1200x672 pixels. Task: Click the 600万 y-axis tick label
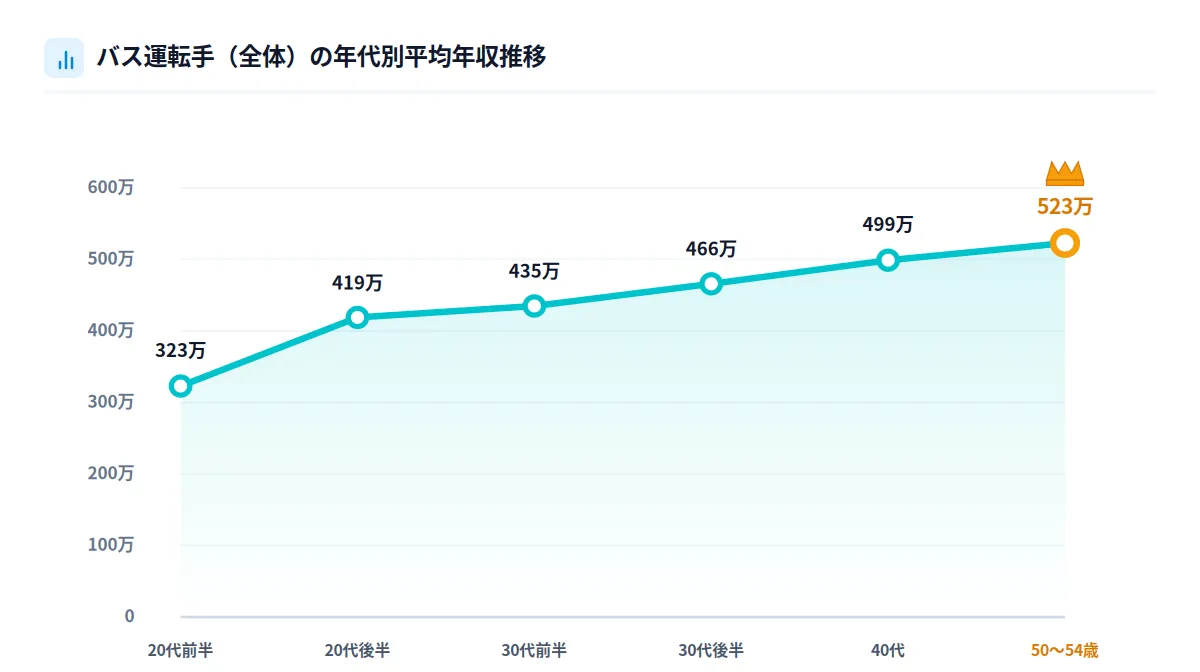pyautogui.click(x=110, y=187)
